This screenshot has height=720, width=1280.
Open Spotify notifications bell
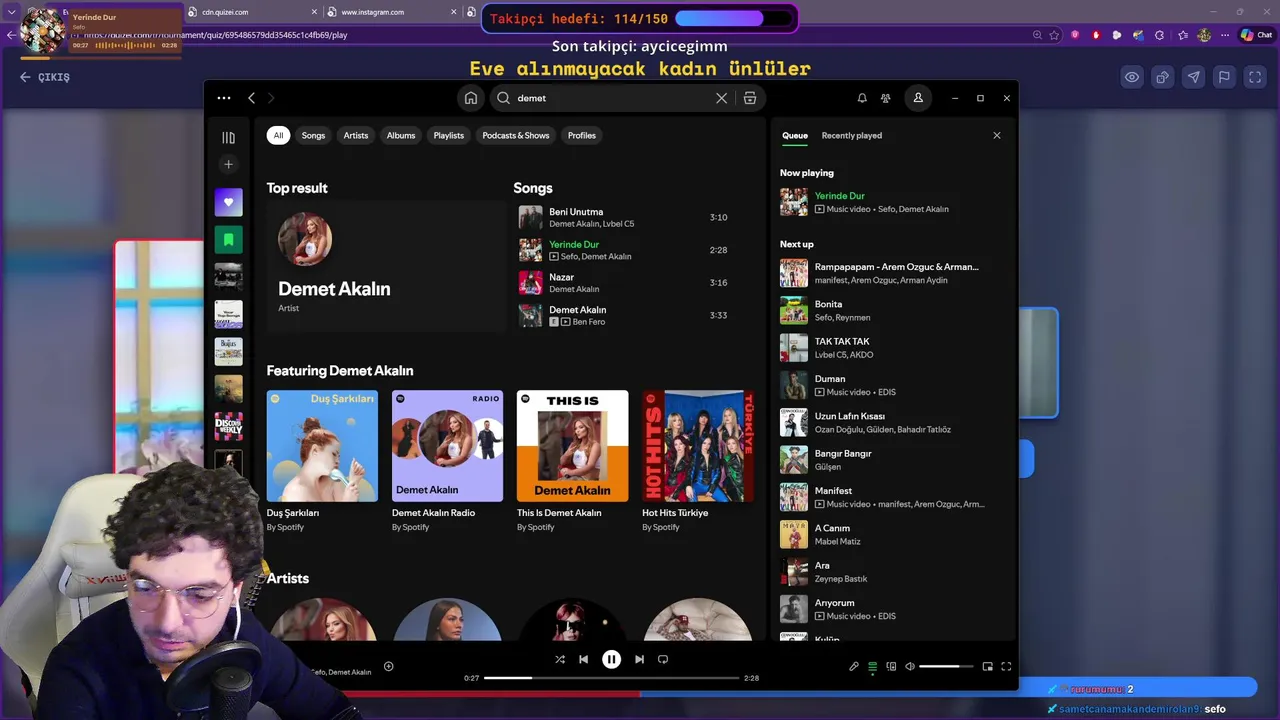tap(862, 98)
